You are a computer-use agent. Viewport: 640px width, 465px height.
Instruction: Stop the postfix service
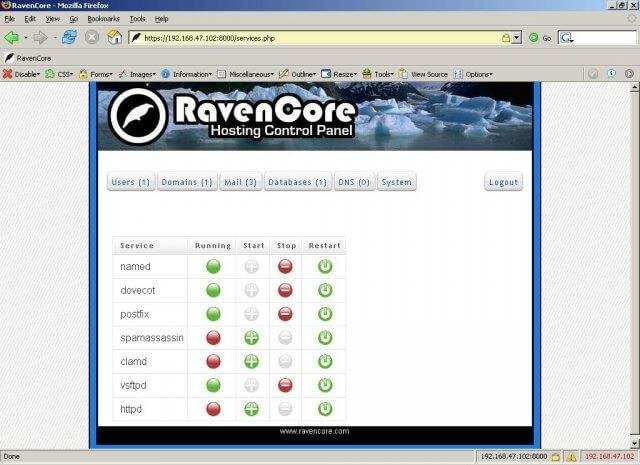285,314
